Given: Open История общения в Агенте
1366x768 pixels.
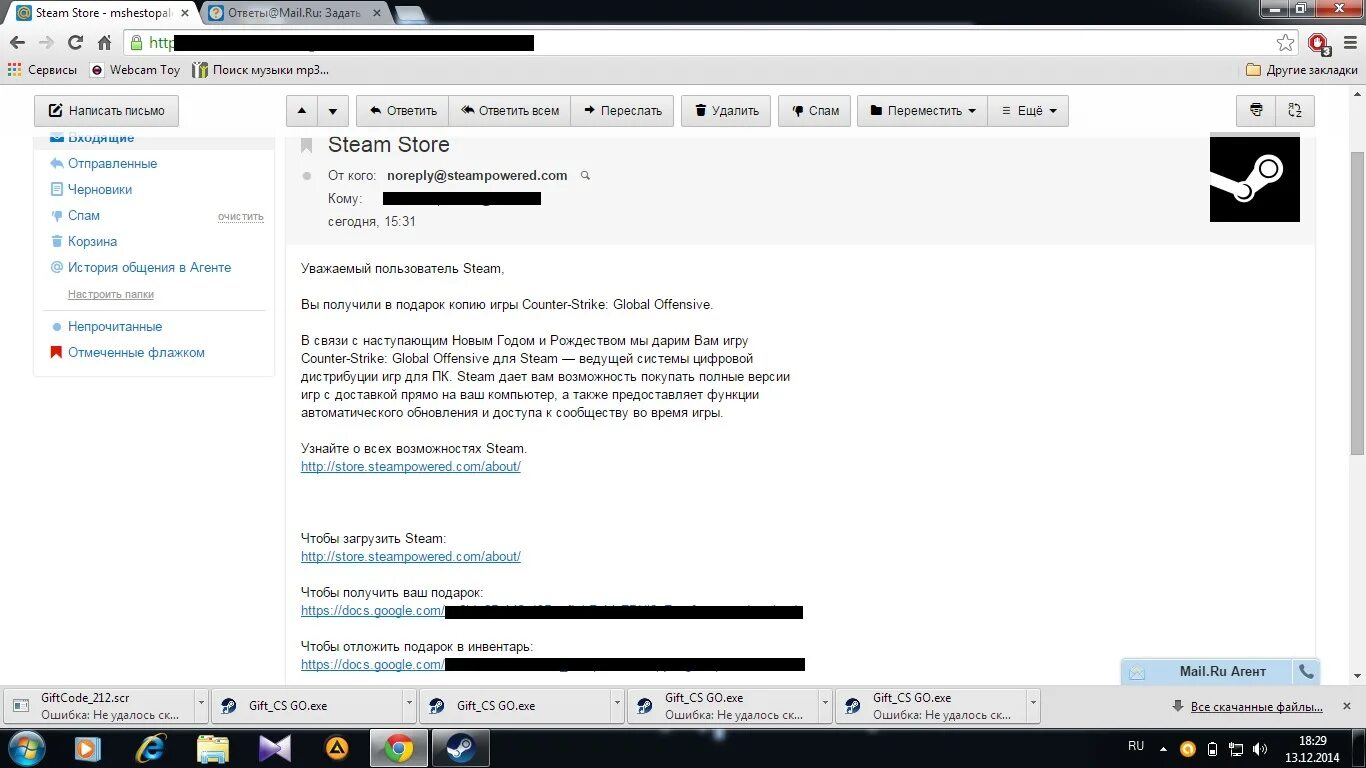Looking at the screenshot, I should (149, 267).
